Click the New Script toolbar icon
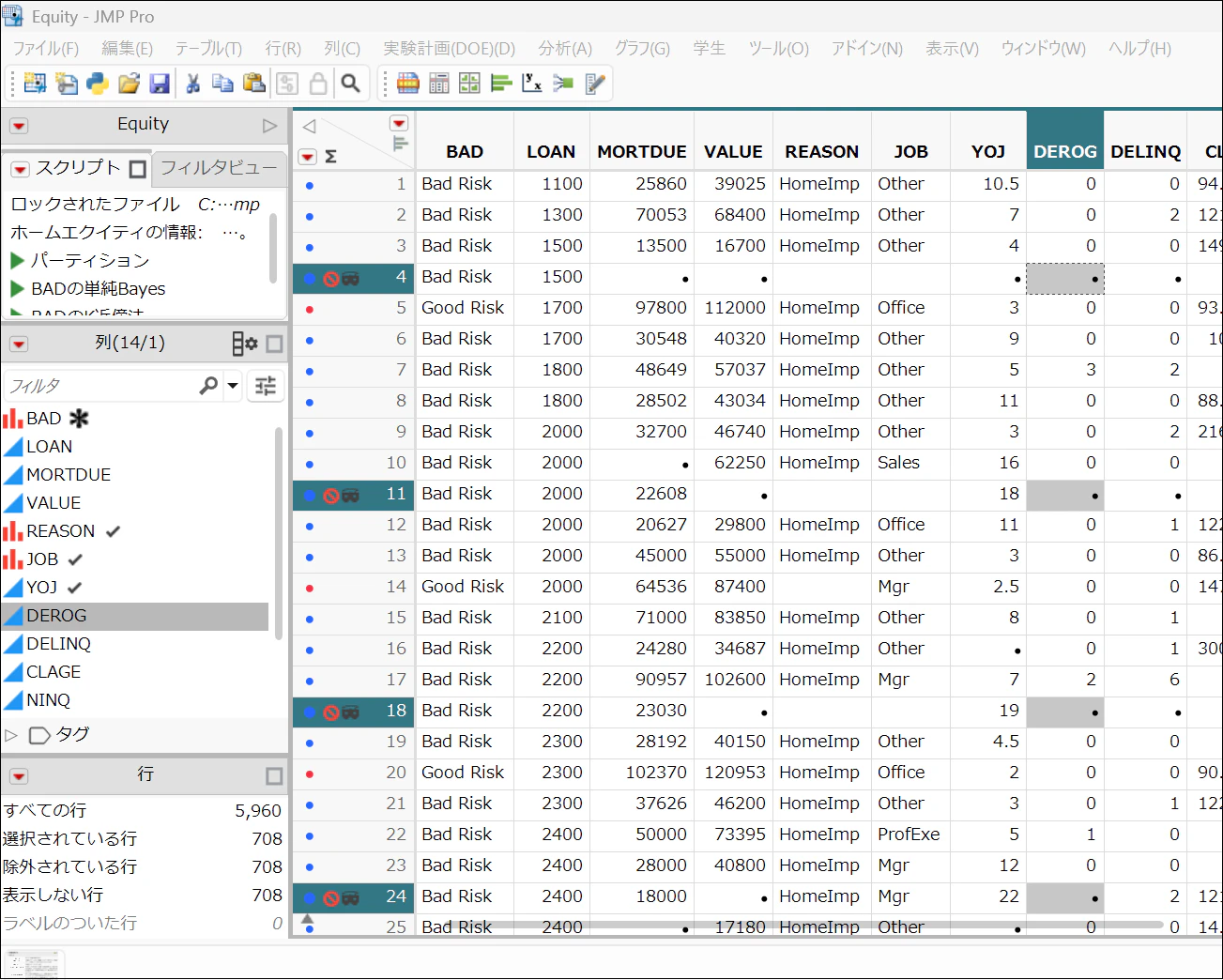 (x=67, y=84)
